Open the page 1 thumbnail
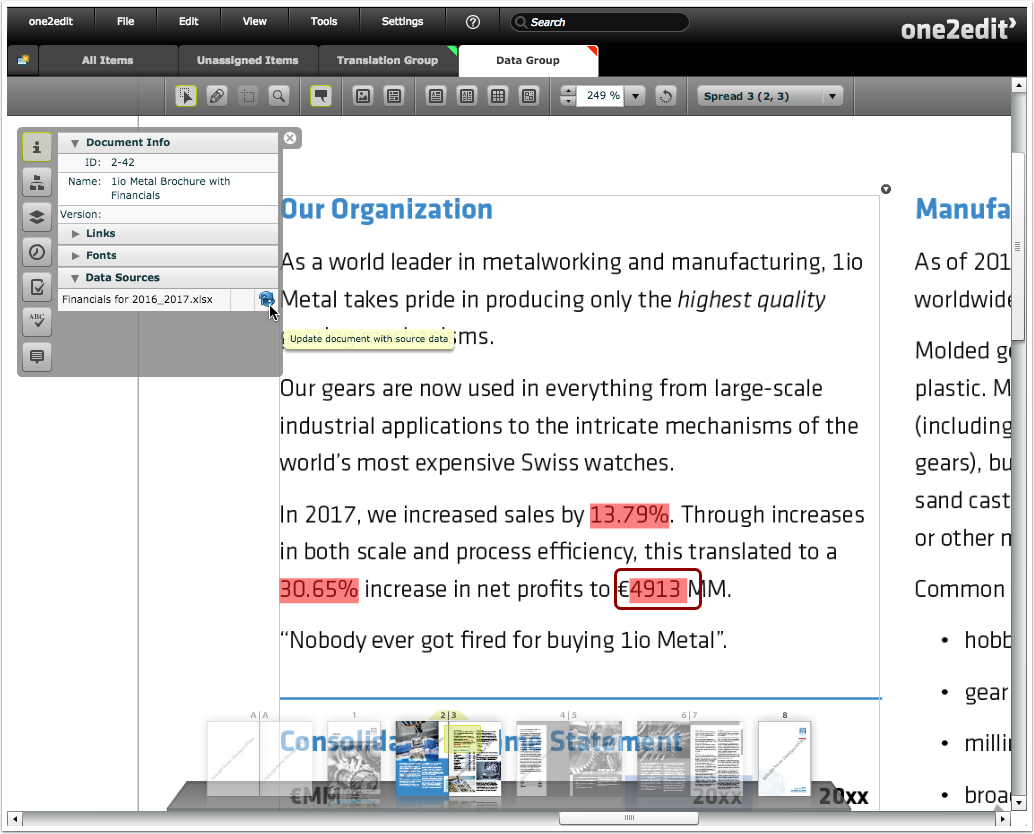The width and height of the screenshot is (1034, 834). coord(354,758)
